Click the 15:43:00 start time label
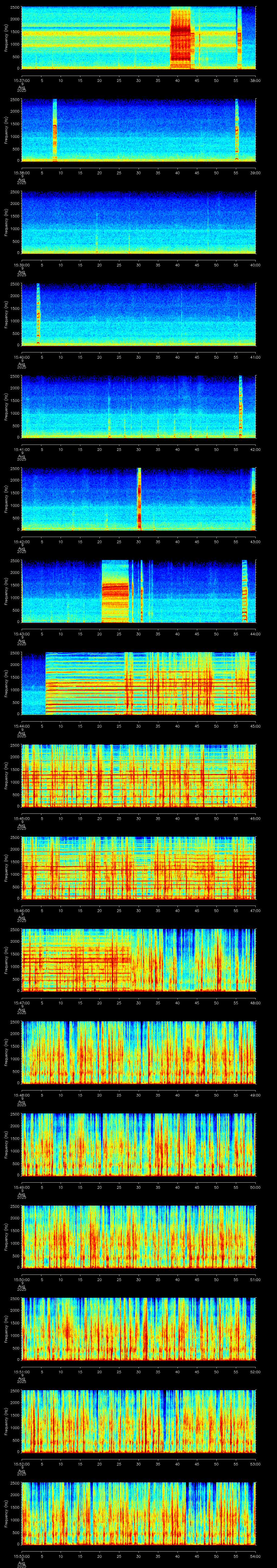The height and width of the screenshot is (1568, 277). 21,634
